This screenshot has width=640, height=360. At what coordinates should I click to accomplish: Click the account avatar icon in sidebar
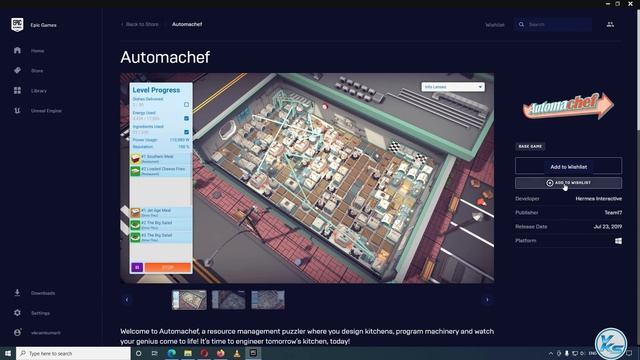[17, 333]
